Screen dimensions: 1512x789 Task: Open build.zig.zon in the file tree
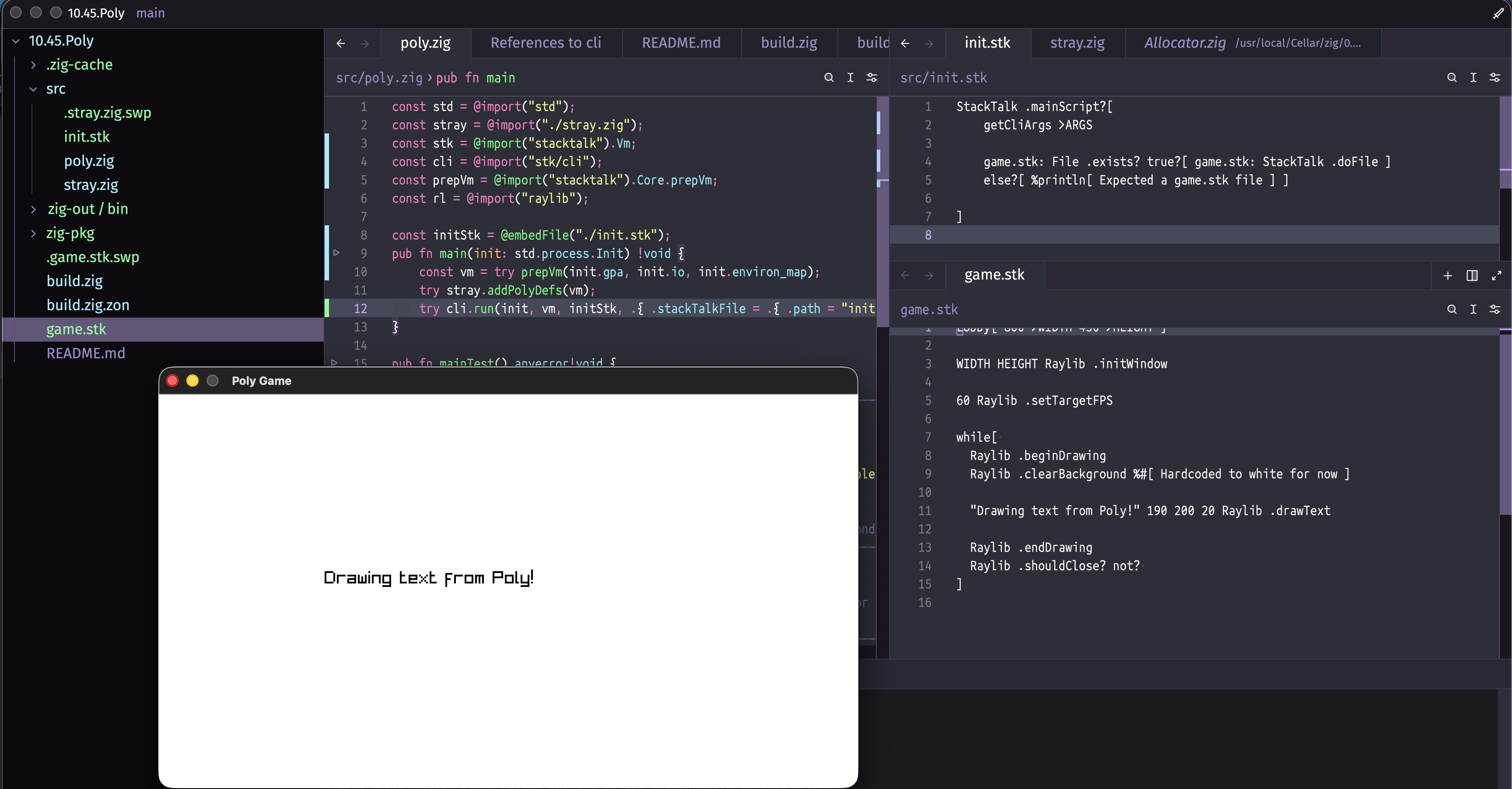[x=87, y=305]
